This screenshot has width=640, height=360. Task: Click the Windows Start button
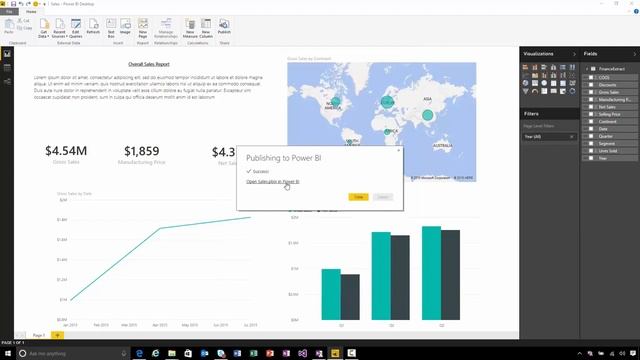point(7,353)
